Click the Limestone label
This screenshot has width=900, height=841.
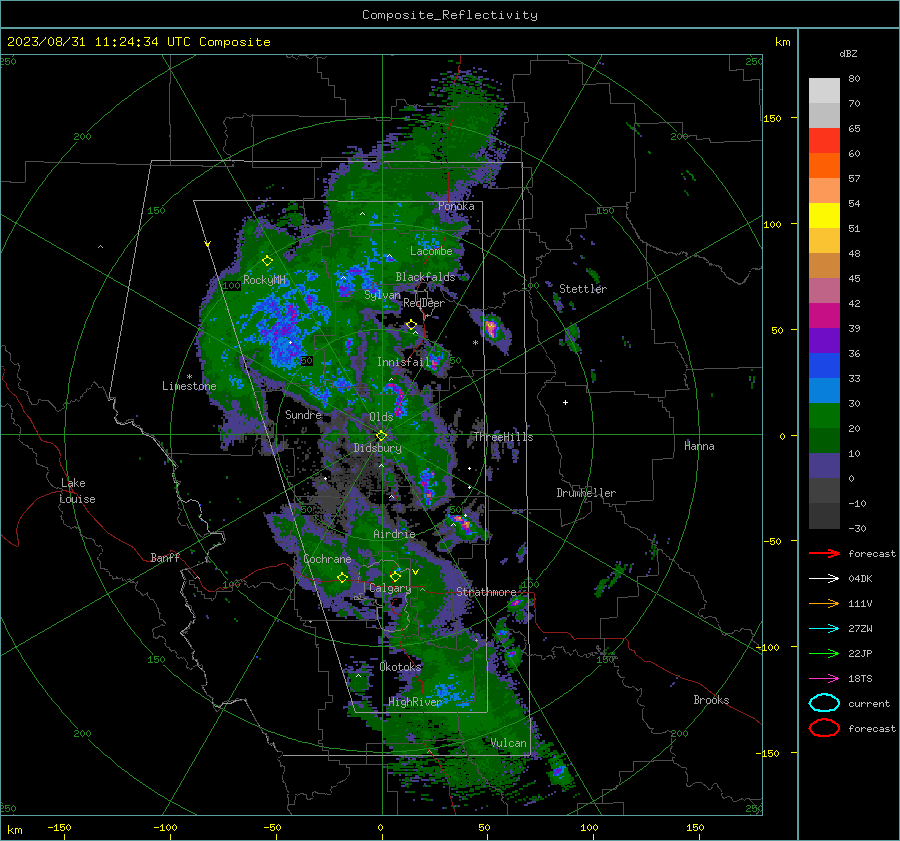click(189, 386)
